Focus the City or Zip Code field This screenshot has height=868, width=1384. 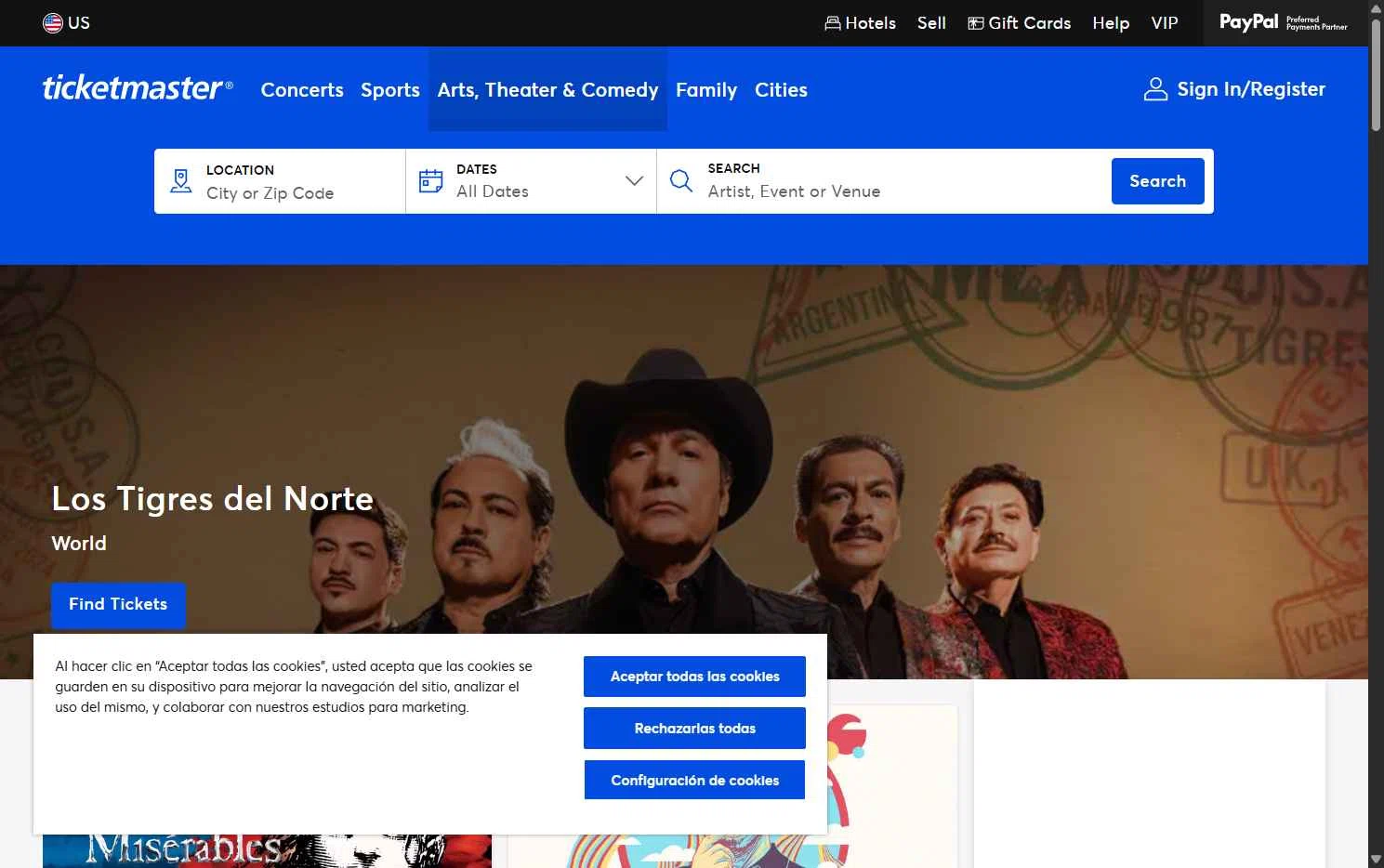[x=280, y=181]
